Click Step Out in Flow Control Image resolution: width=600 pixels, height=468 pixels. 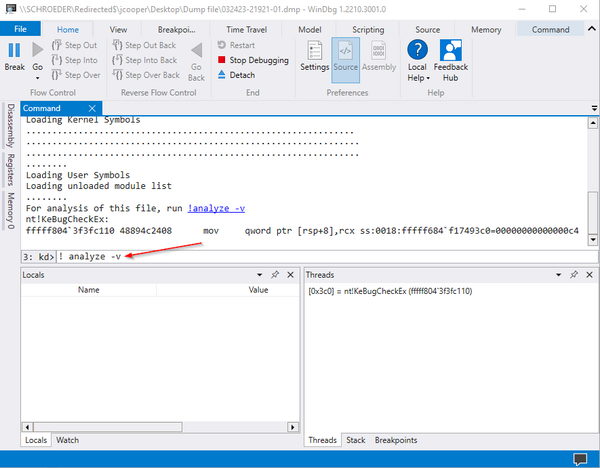pyautogui.click(x=74, y=45)
